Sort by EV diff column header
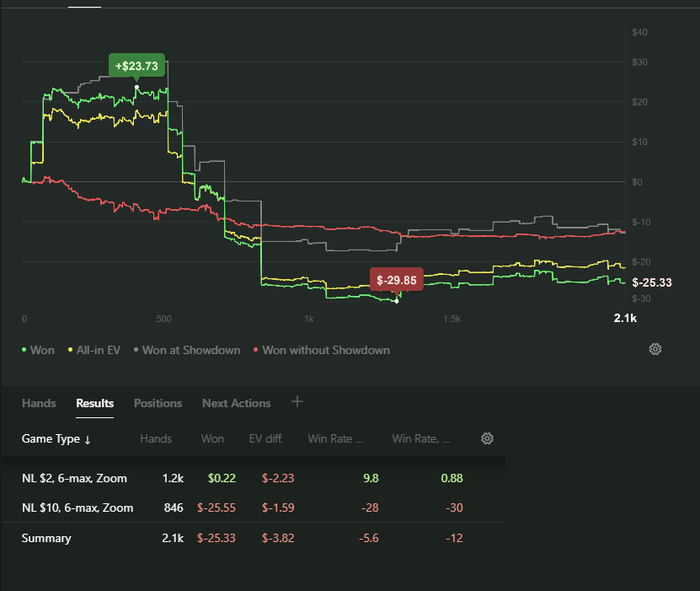Screen dimensions: 700x591 266,439
